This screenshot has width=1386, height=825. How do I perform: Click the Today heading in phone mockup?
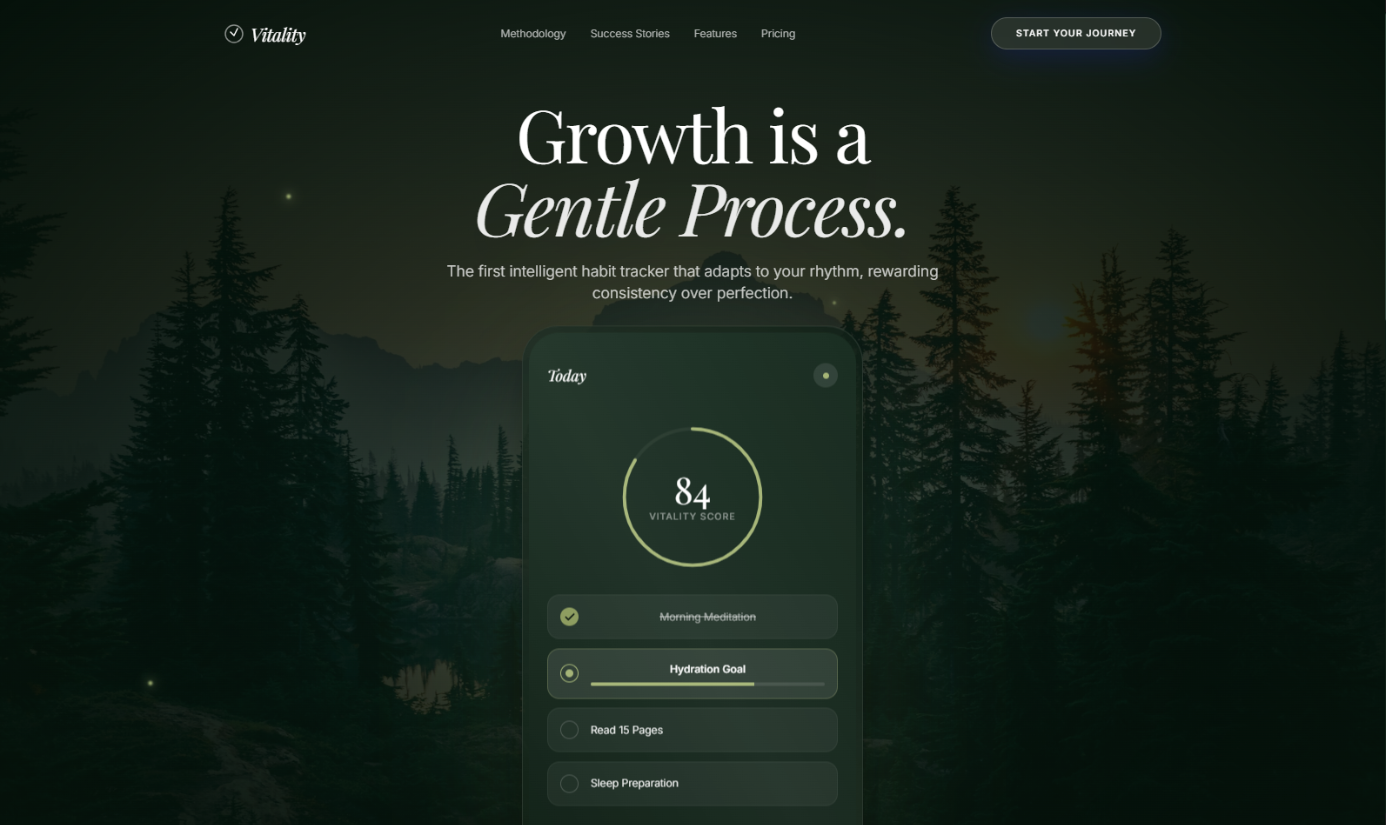click(567, 376)
